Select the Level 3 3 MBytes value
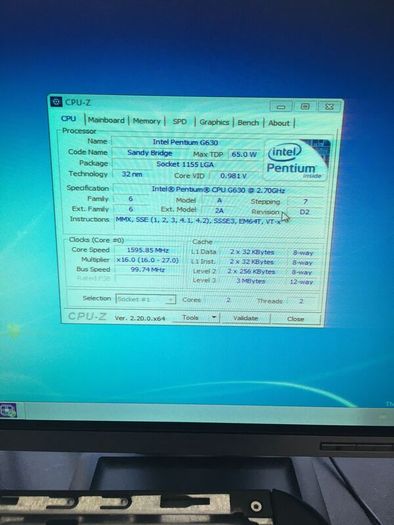Screen dimensions: 394x525 (x=251, y=281)
